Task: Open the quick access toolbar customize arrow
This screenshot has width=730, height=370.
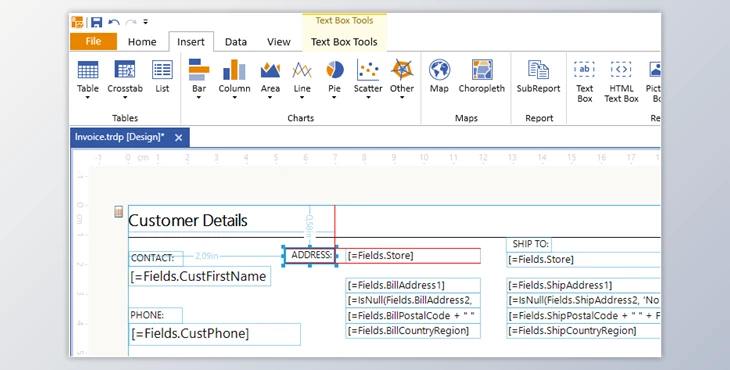Action: point(145,22)
